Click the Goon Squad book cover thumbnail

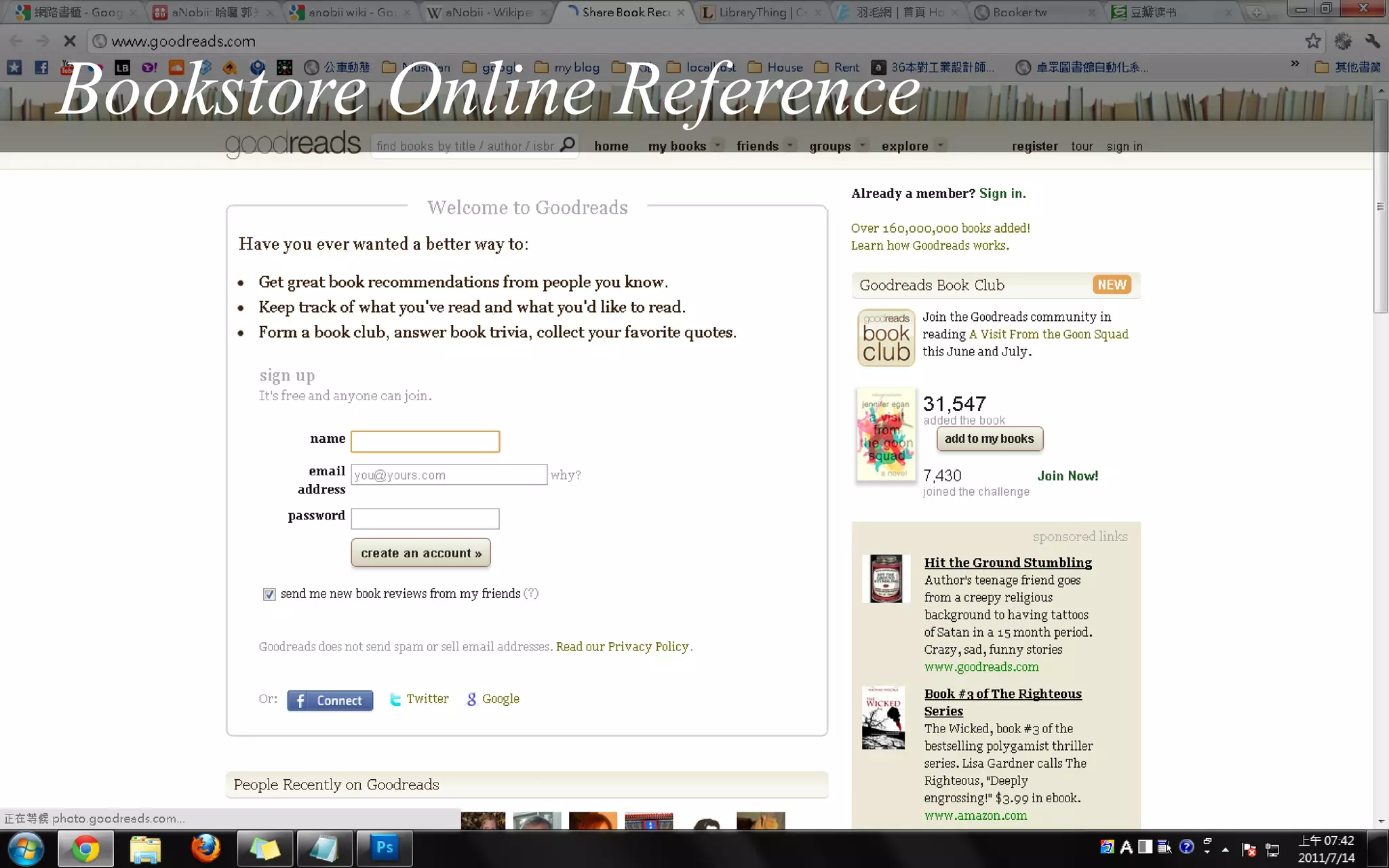[x=886, y=435]
